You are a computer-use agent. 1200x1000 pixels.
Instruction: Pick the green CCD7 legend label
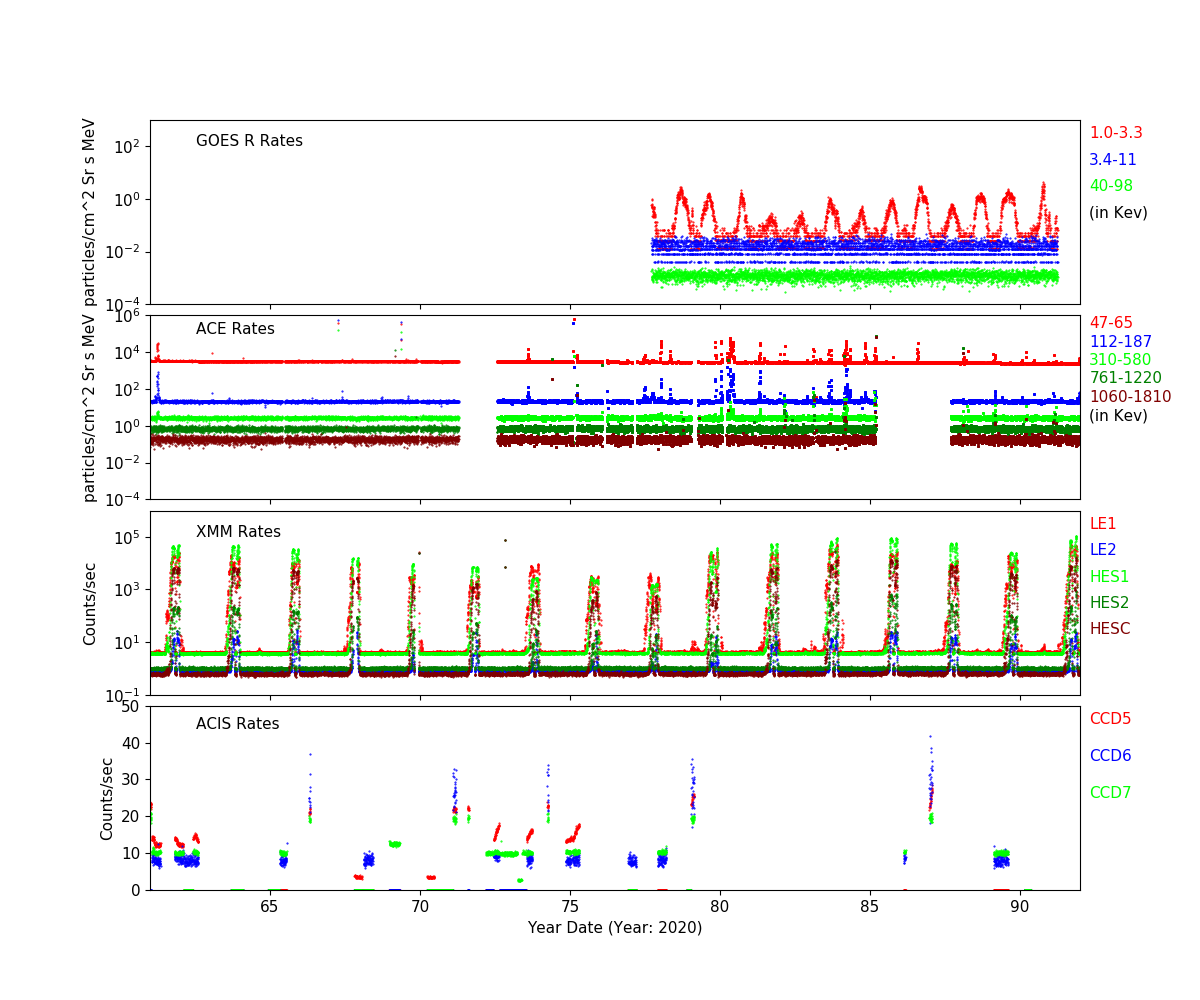pos(1110,793)
